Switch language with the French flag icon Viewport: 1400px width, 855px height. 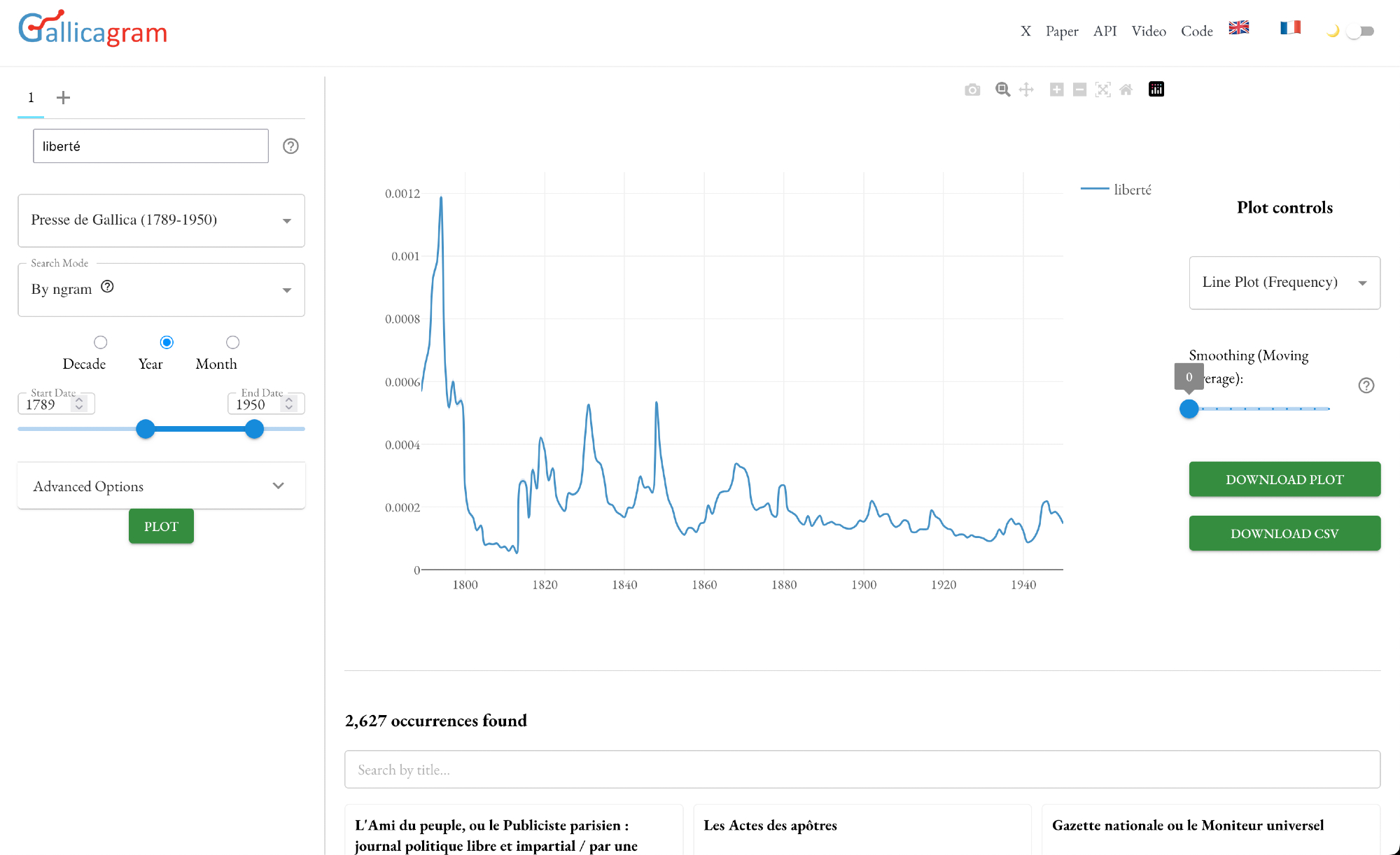(x=1290, y=28)
